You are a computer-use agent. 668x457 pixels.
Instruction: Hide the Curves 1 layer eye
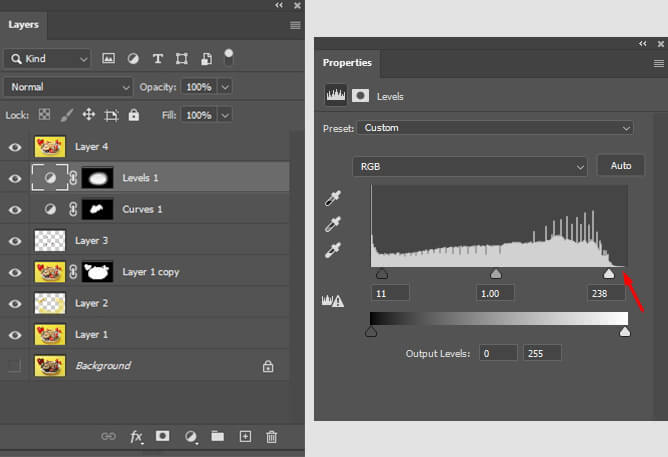15,210
